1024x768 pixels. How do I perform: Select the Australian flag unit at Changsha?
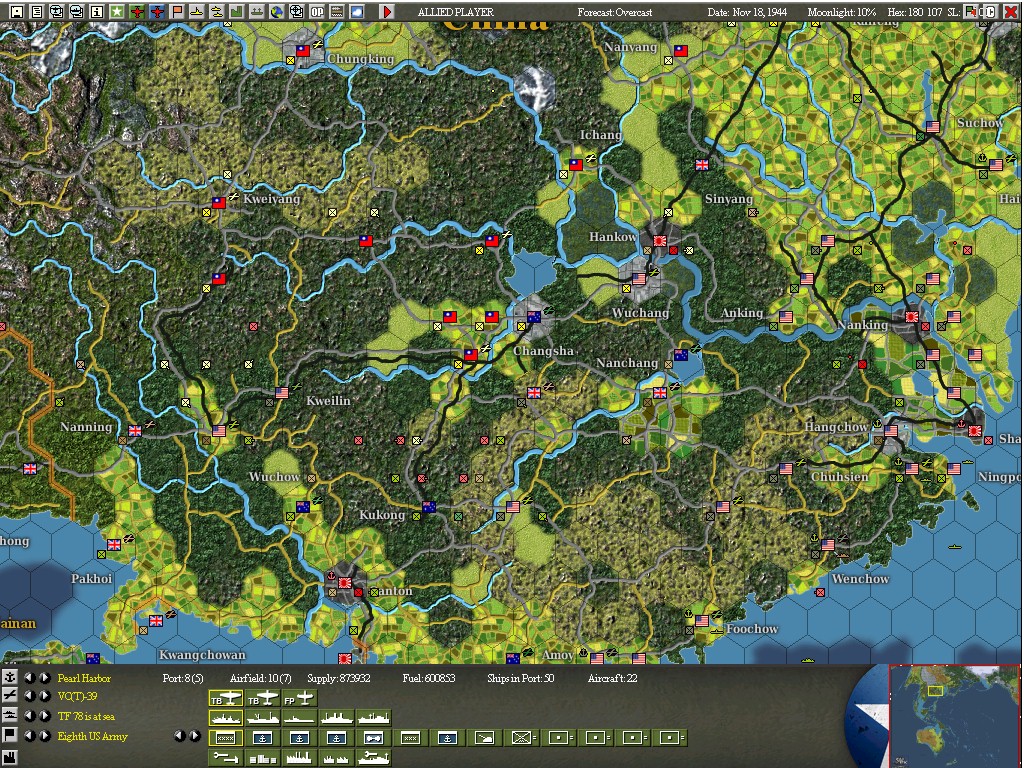pos(534,317)
